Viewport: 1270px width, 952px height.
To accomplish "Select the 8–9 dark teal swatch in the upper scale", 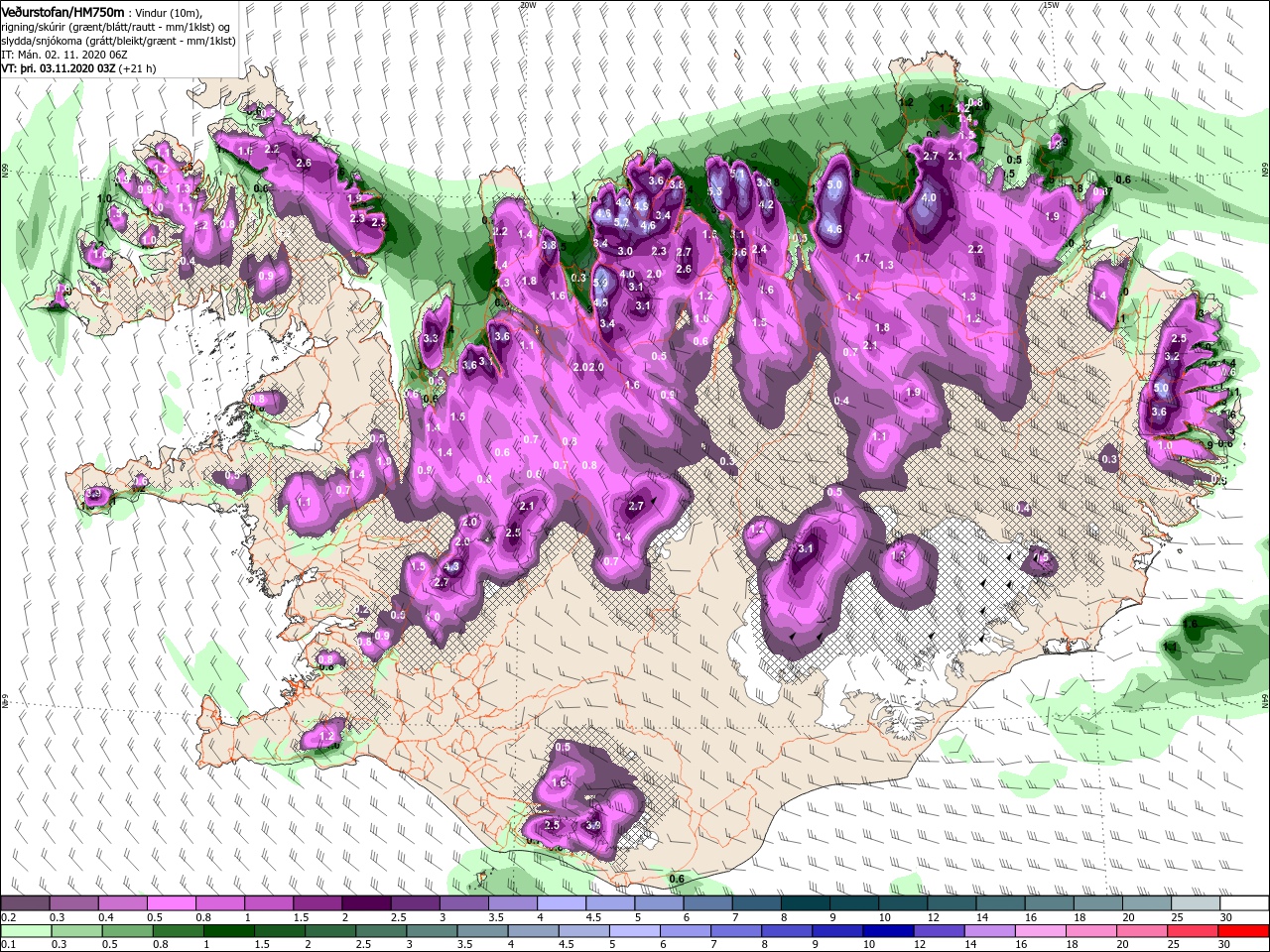I will [806, 903].
